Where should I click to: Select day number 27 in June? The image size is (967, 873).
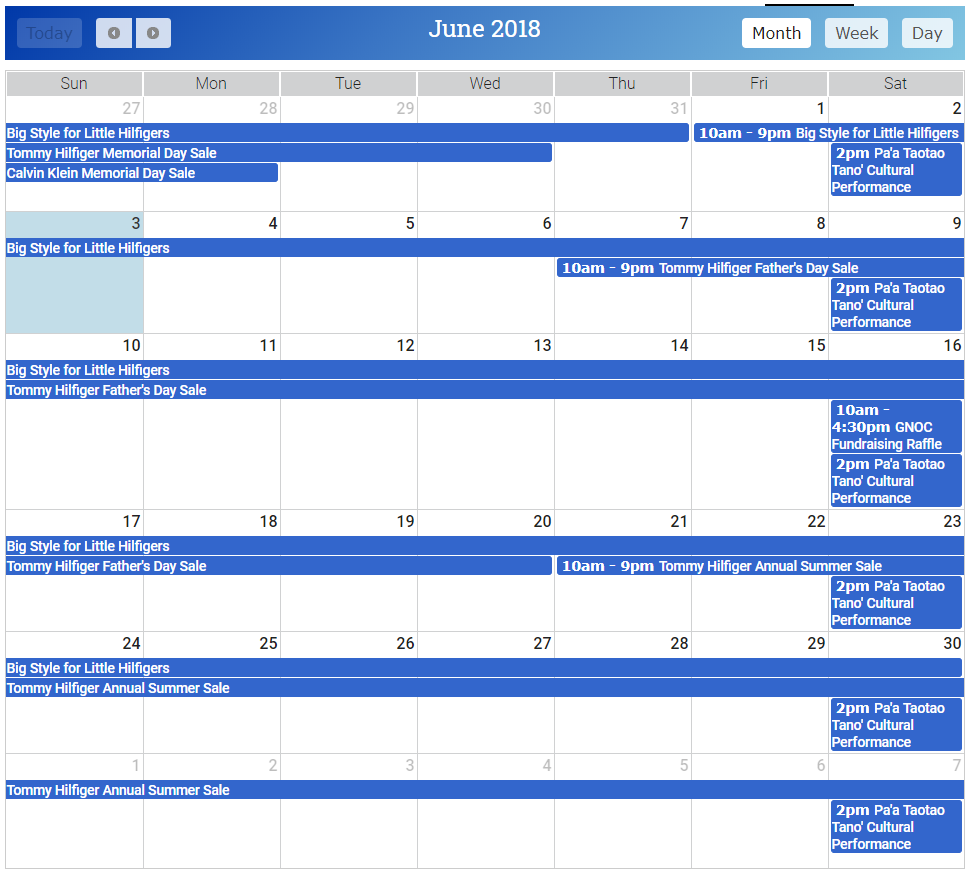[x=542, y=644]
